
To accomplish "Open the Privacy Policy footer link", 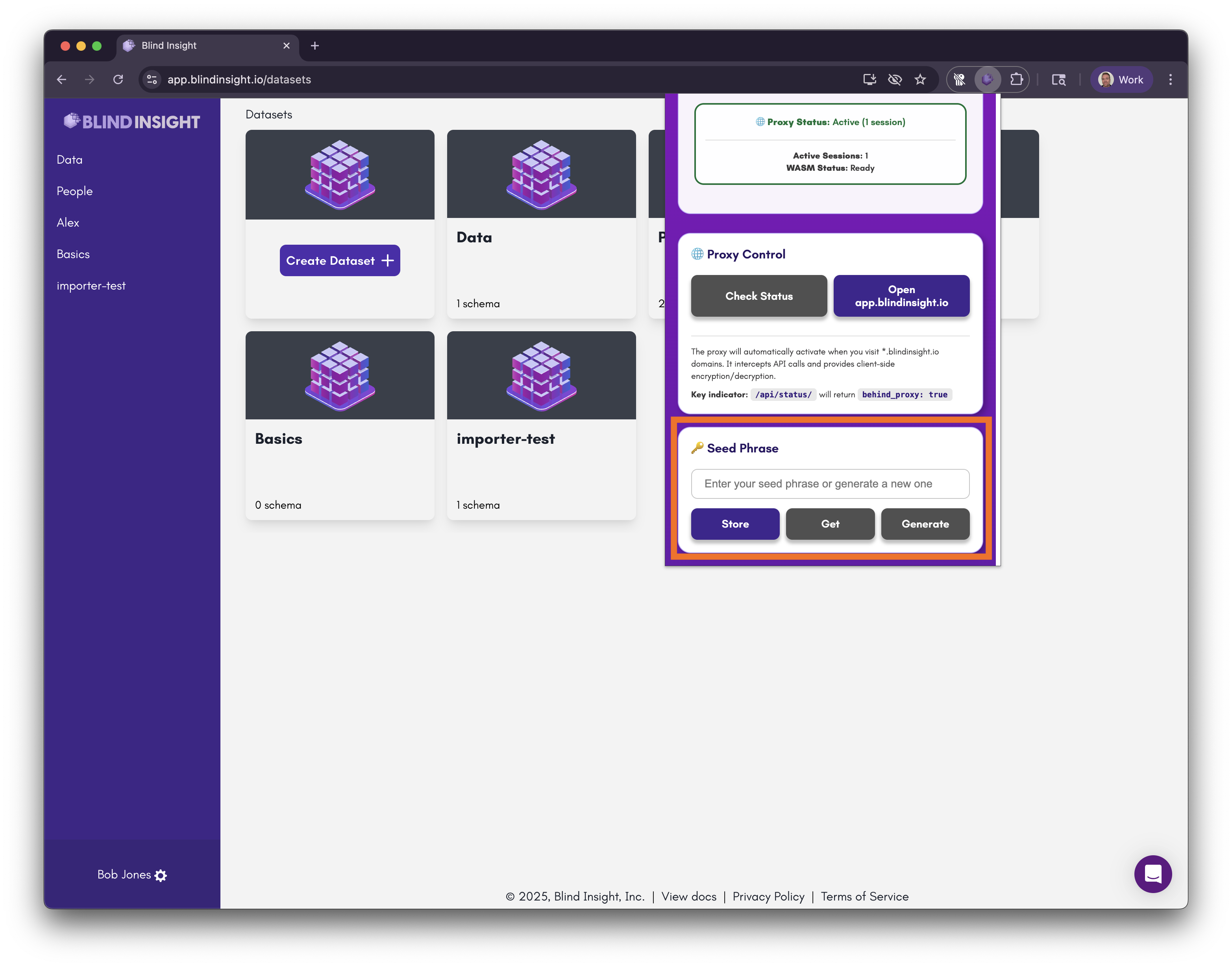I will [769, 896].
